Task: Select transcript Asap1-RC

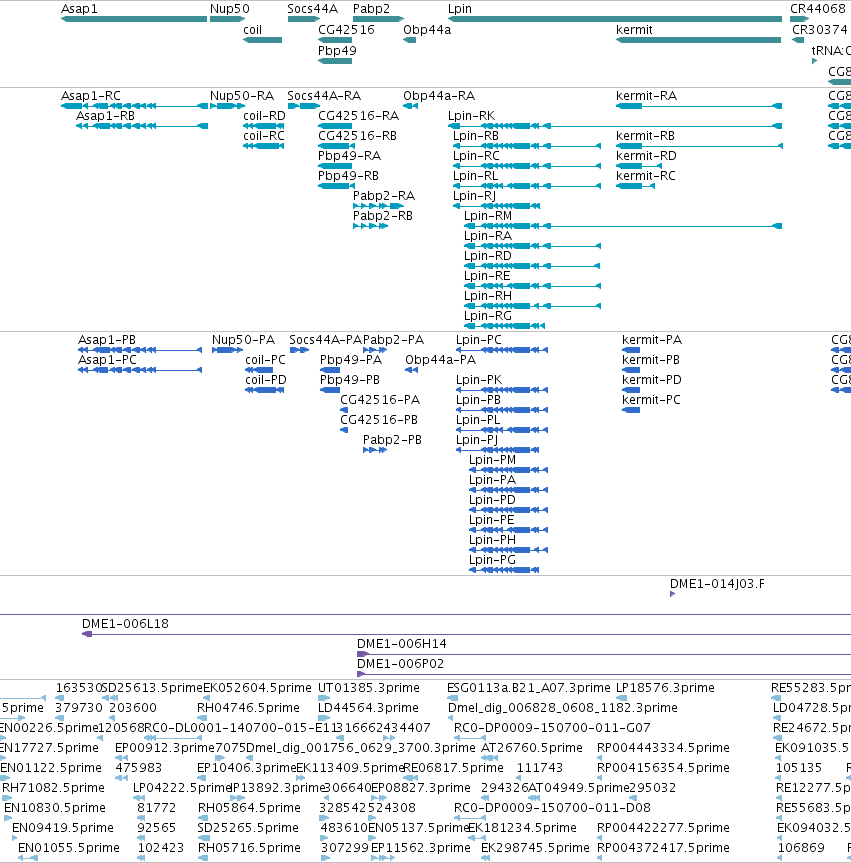Action: (x=134, y=106)
